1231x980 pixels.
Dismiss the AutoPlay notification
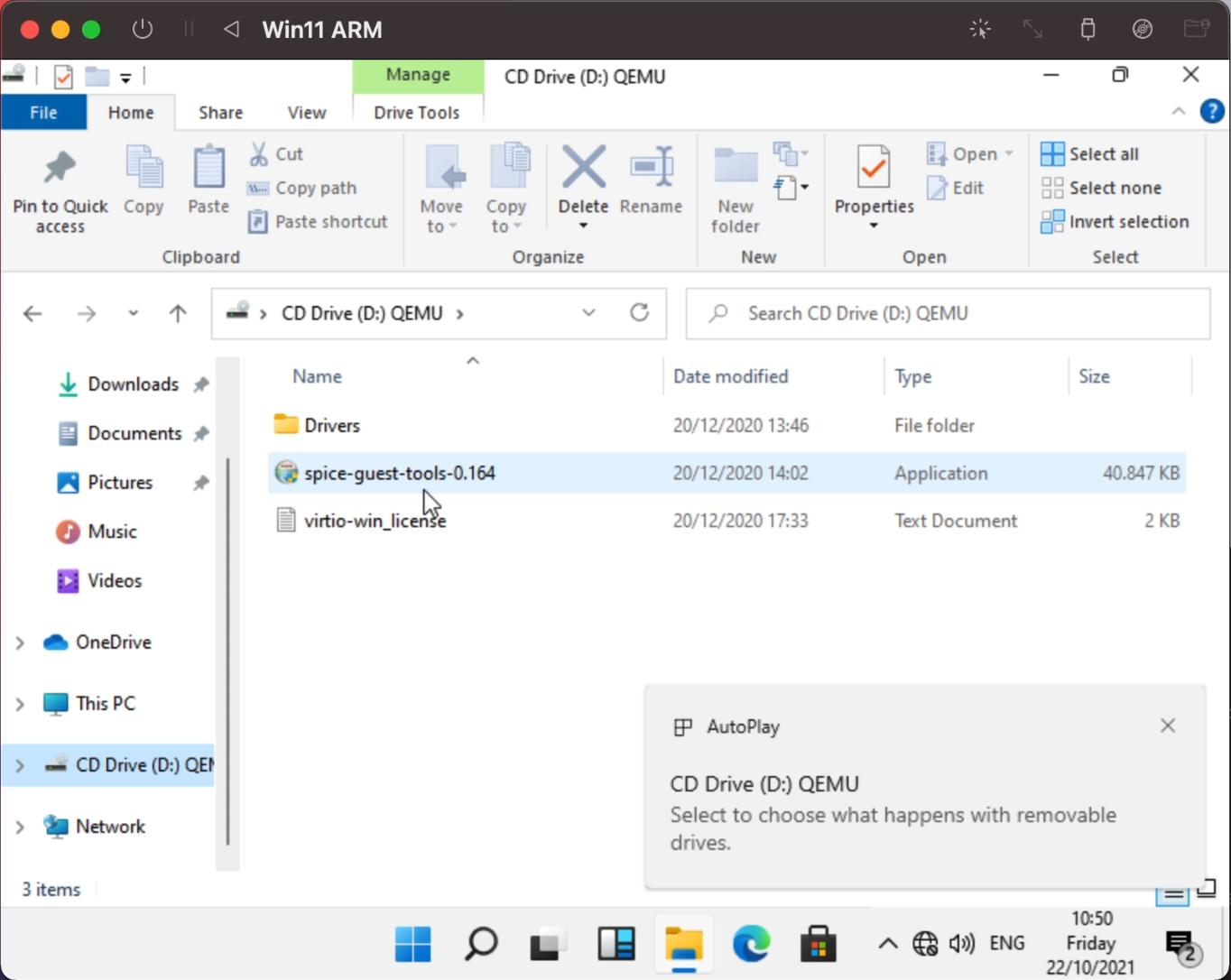click(x=1167, y=726)
